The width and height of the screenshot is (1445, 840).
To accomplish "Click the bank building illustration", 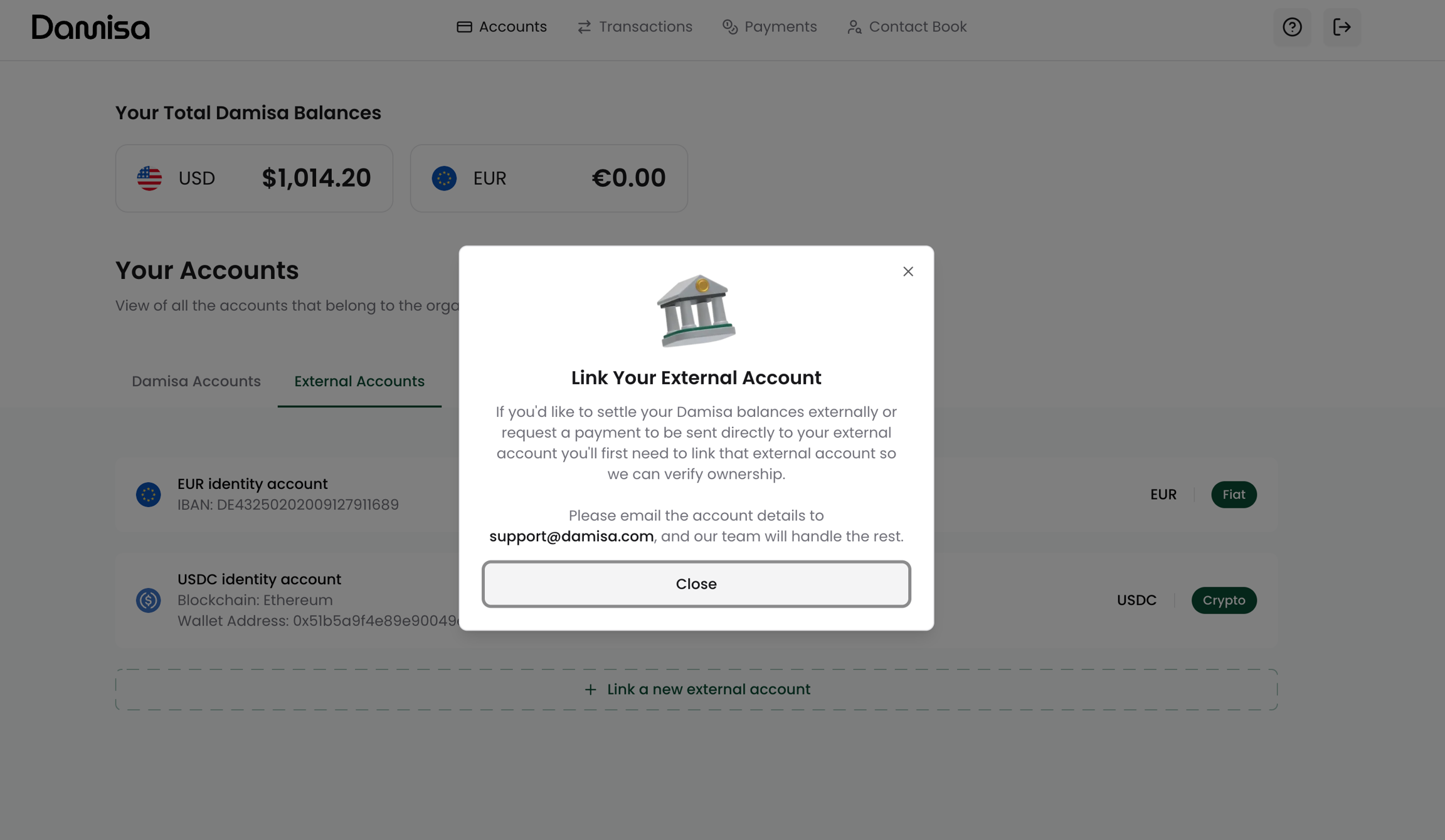I will click(x=696, y=310).
